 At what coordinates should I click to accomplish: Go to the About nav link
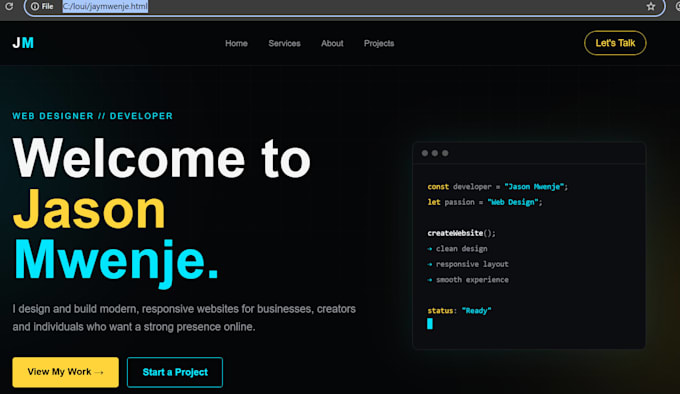[x=332, y=43]
